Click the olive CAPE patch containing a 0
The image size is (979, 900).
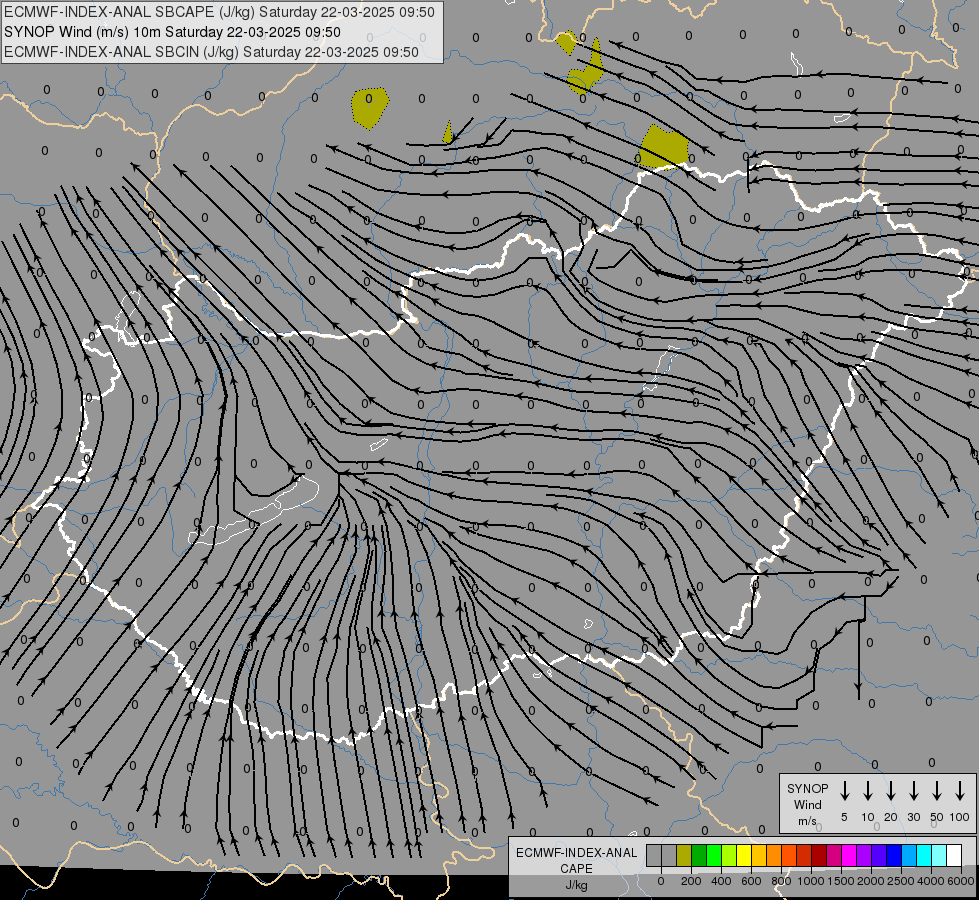click(370, 108)
